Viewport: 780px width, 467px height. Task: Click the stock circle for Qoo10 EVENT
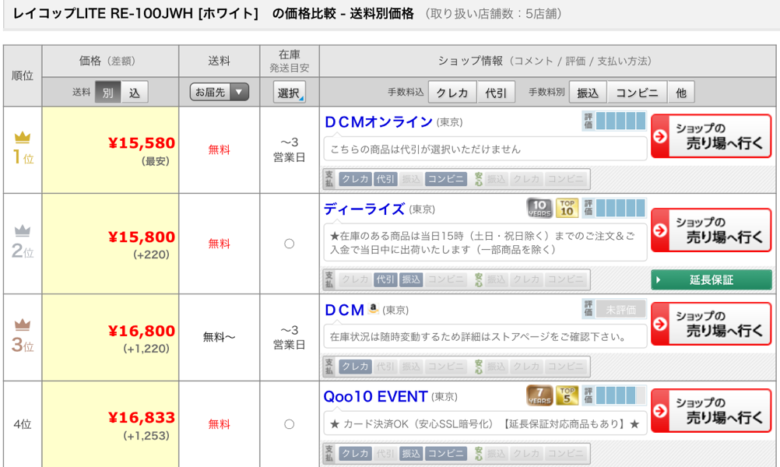(x=289, y=424)
